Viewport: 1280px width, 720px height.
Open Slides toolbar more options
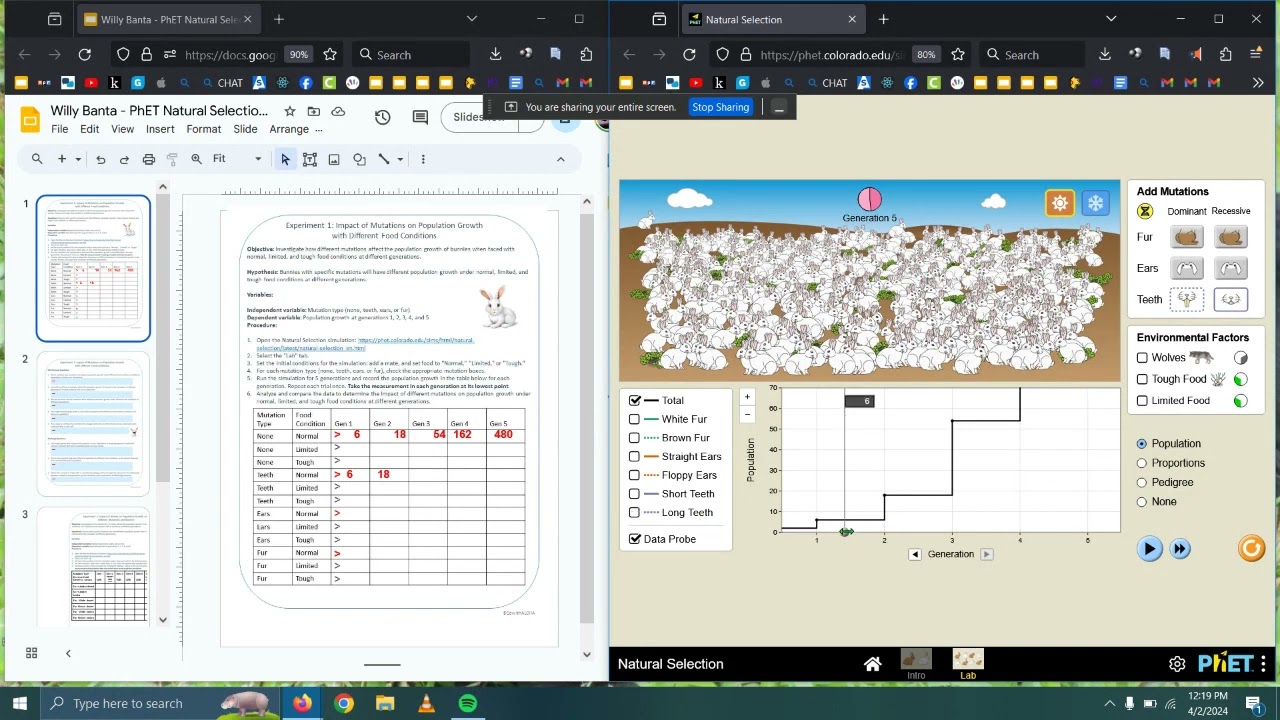(x=423, y=159)
